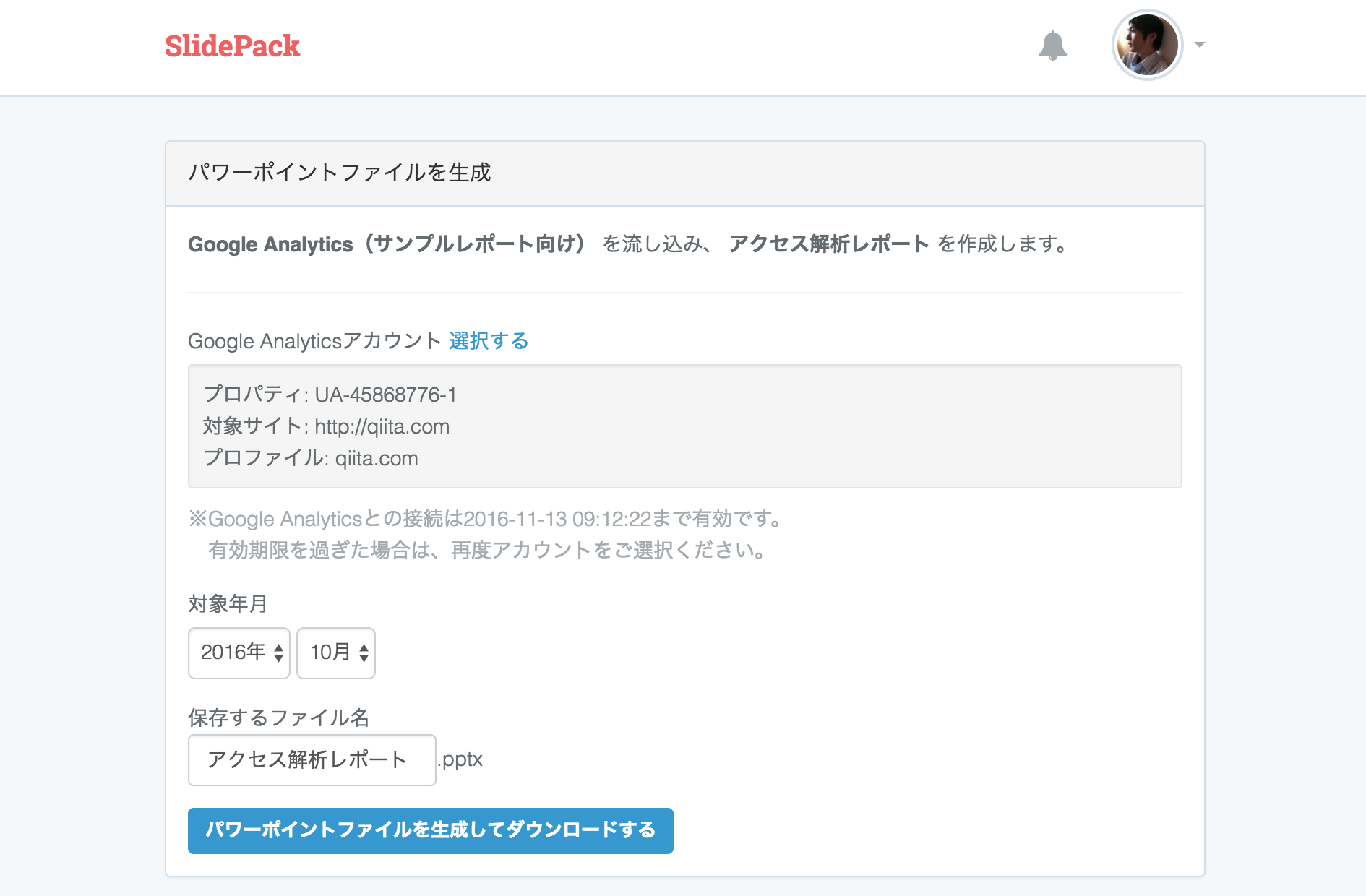Click the 対象サイト http://qiita.com line
Screen dimensions: 1366x896
[x=326, y=426]
